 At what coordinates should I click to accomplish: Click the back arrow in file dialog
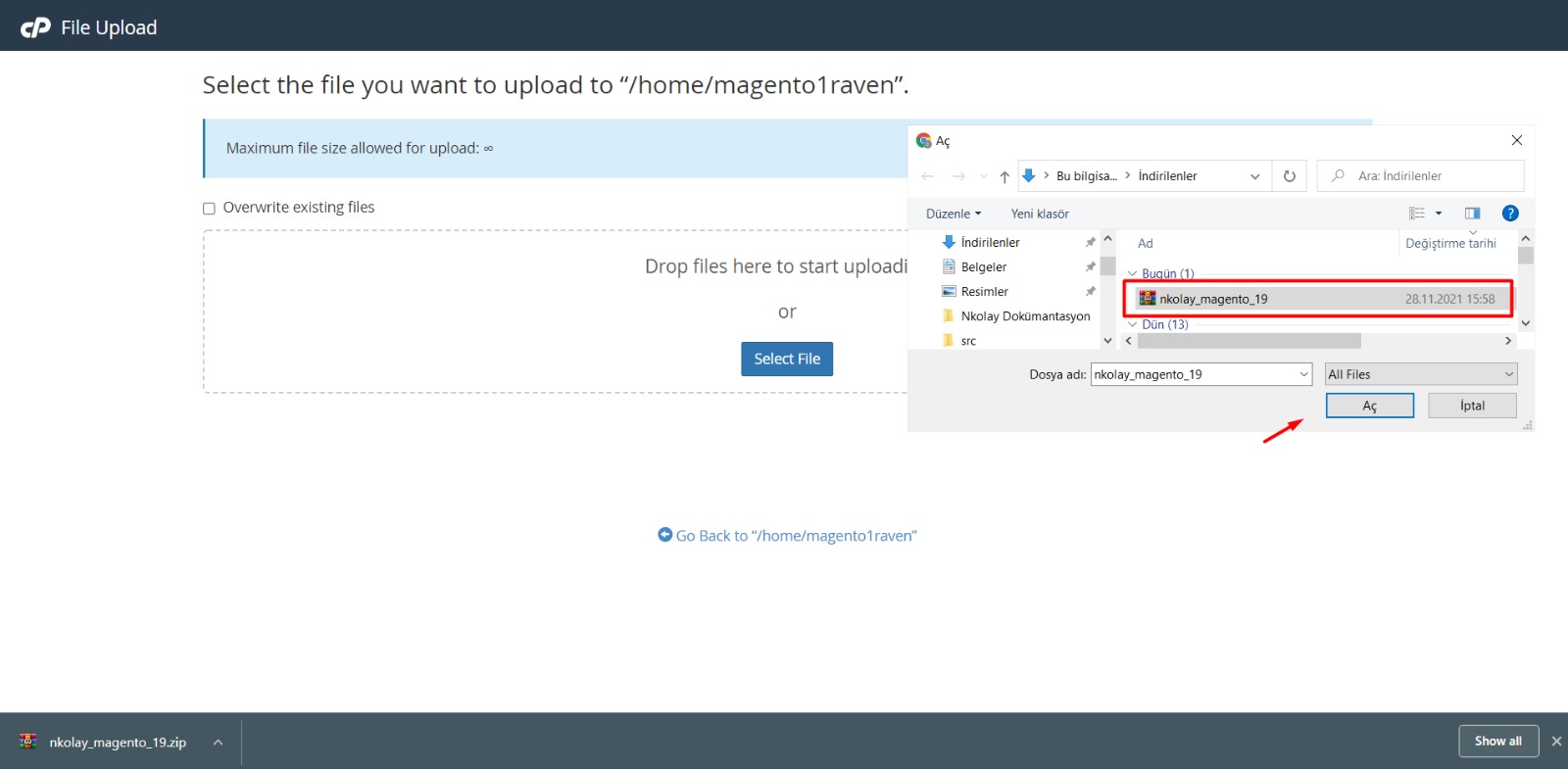(928, 176)
